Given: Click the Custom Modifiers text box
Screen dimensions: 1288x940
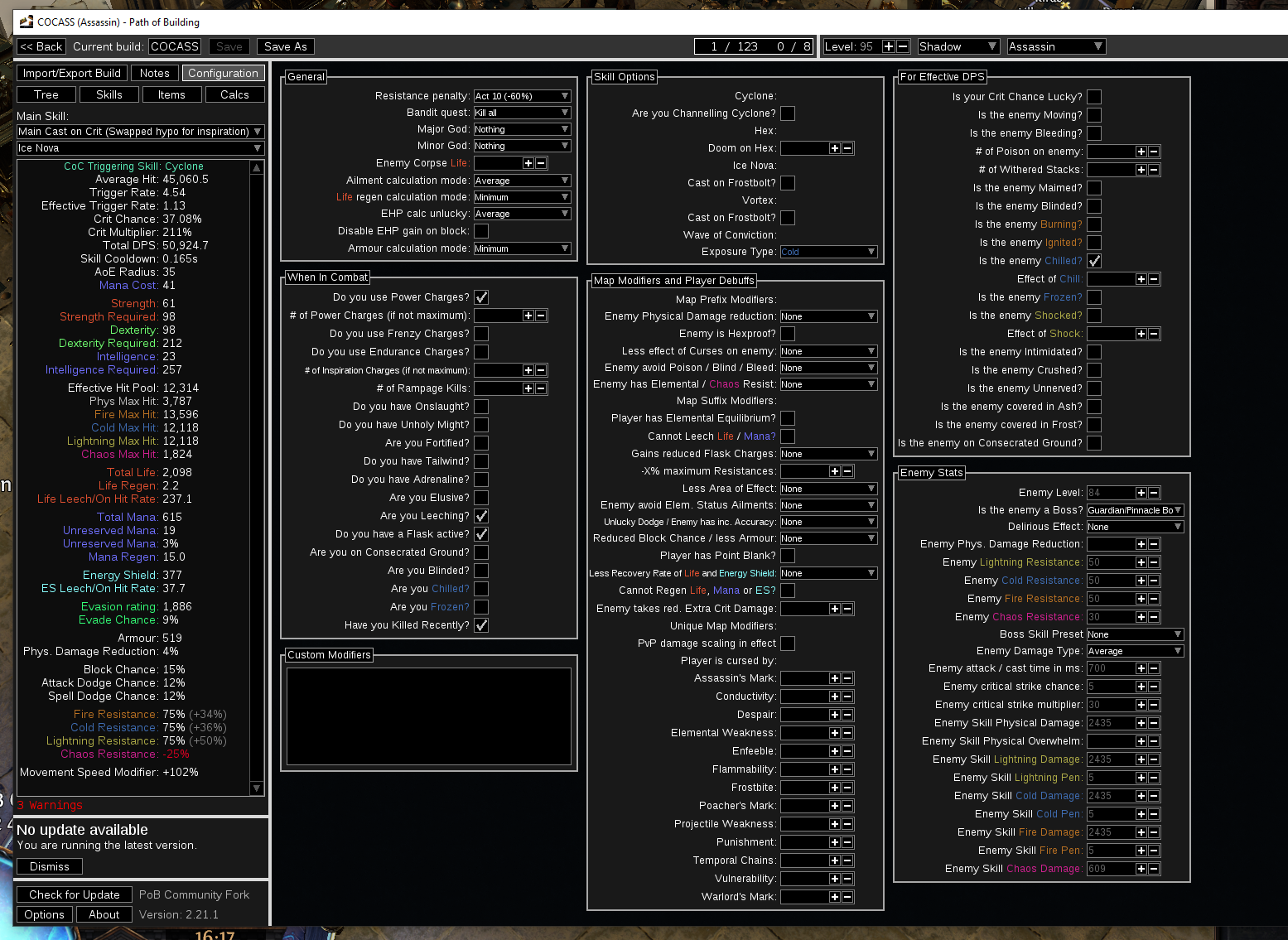Looking at the screenshot, I should [x=429, y=716].
